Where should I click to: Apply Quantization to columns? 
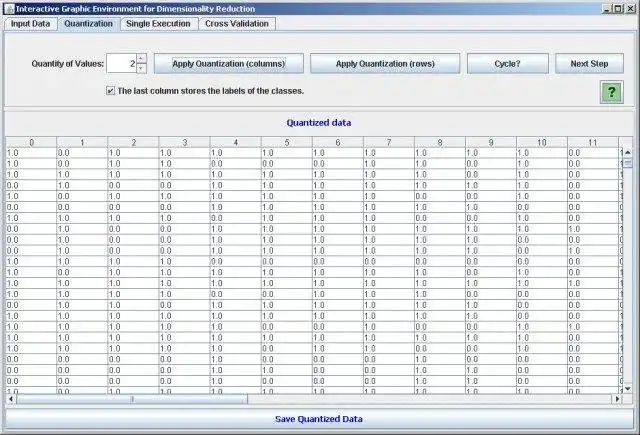tap(229, 64)
